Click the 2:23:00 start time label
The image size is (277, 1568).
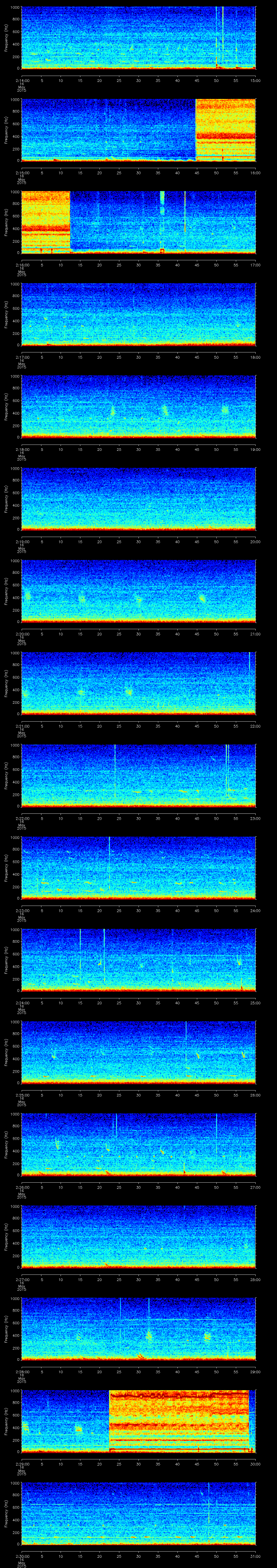22,910
